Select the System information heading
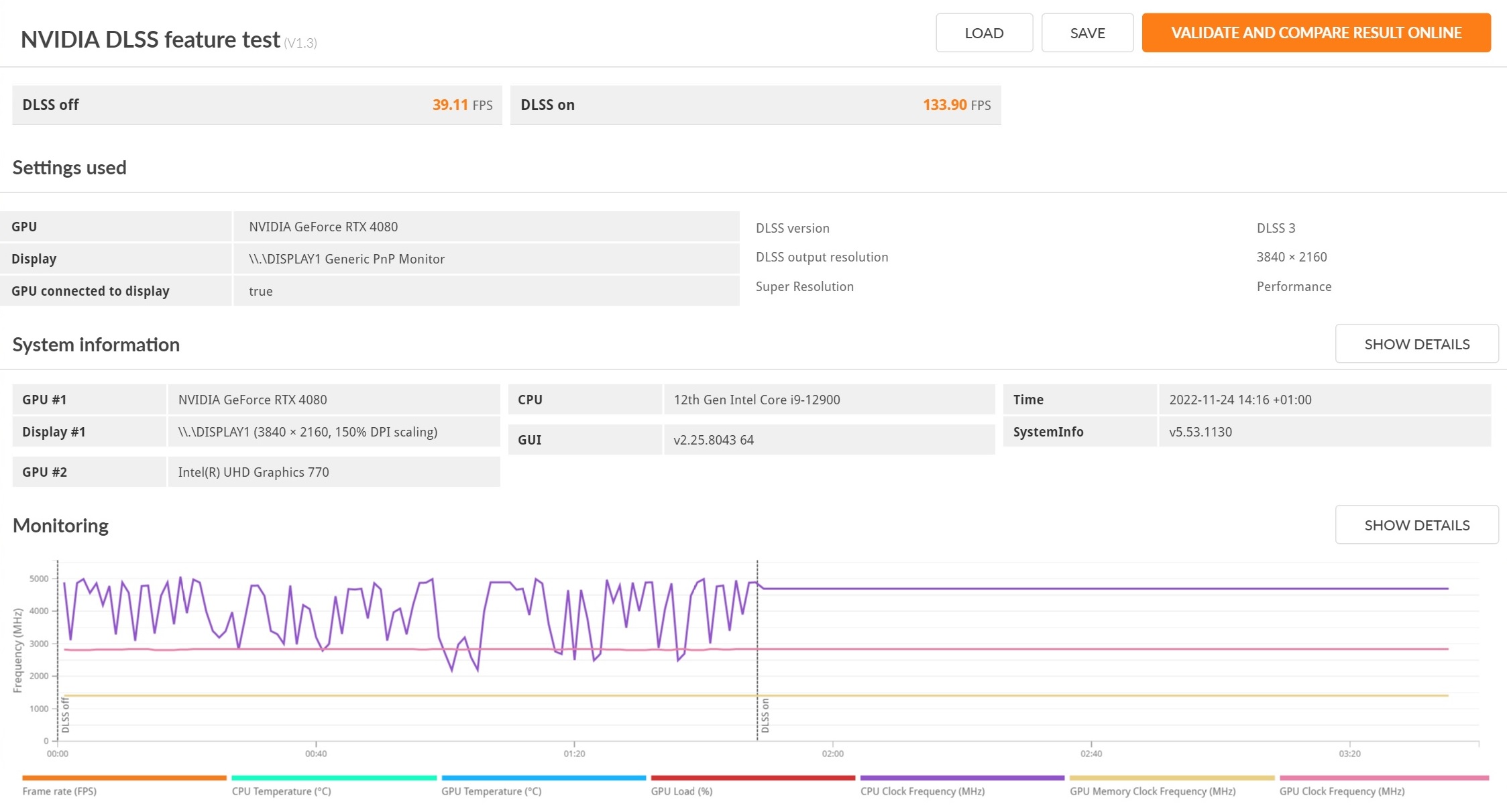This screenshot has width=1507, height=812. 96,345
